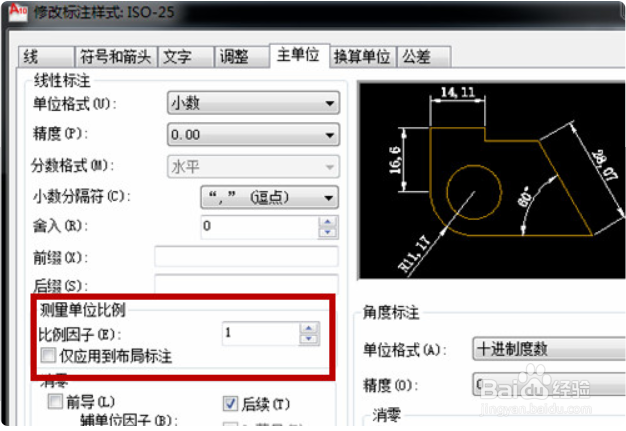Open the 符号和箭头 tab
This screenshot has width=626, height=431.
pyautogui.click(x=116, y=56)
